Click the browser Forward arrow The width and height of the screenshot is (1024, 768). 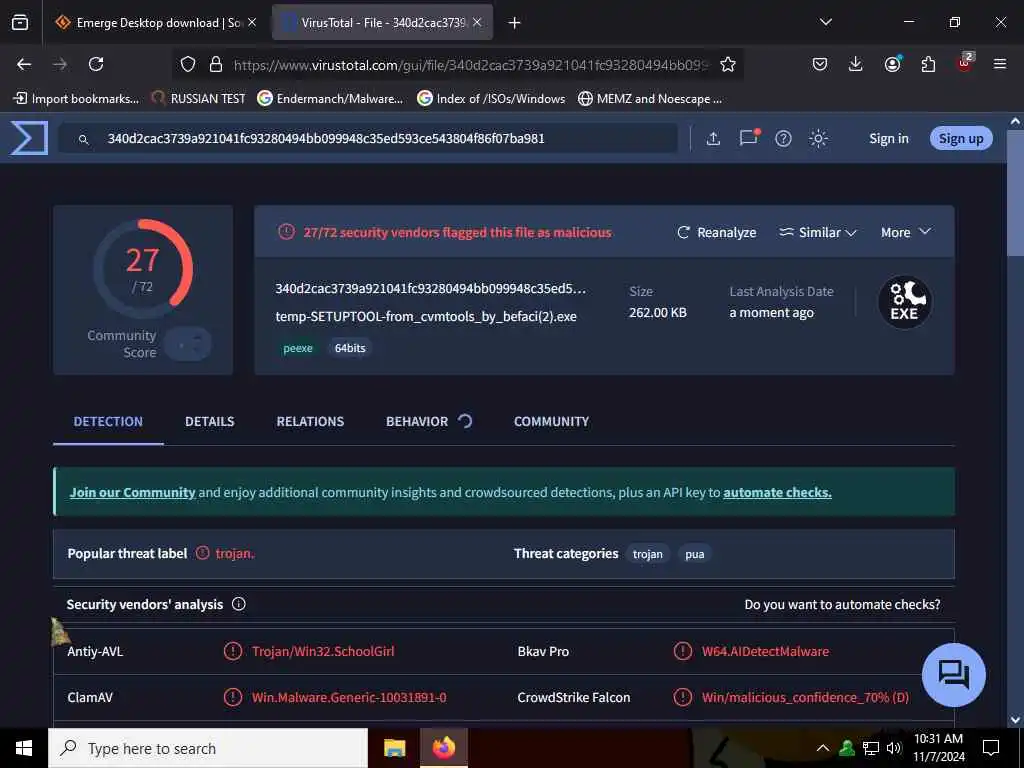(x=59, y=64)
